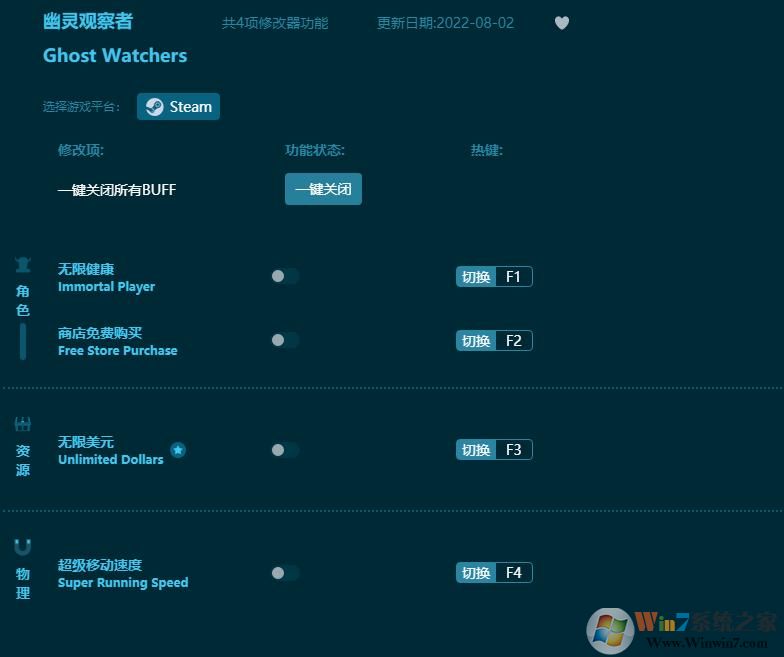Enable Super Running Speed toggle
This screenshot has width=784, height=657.
[x=284, y=573]
